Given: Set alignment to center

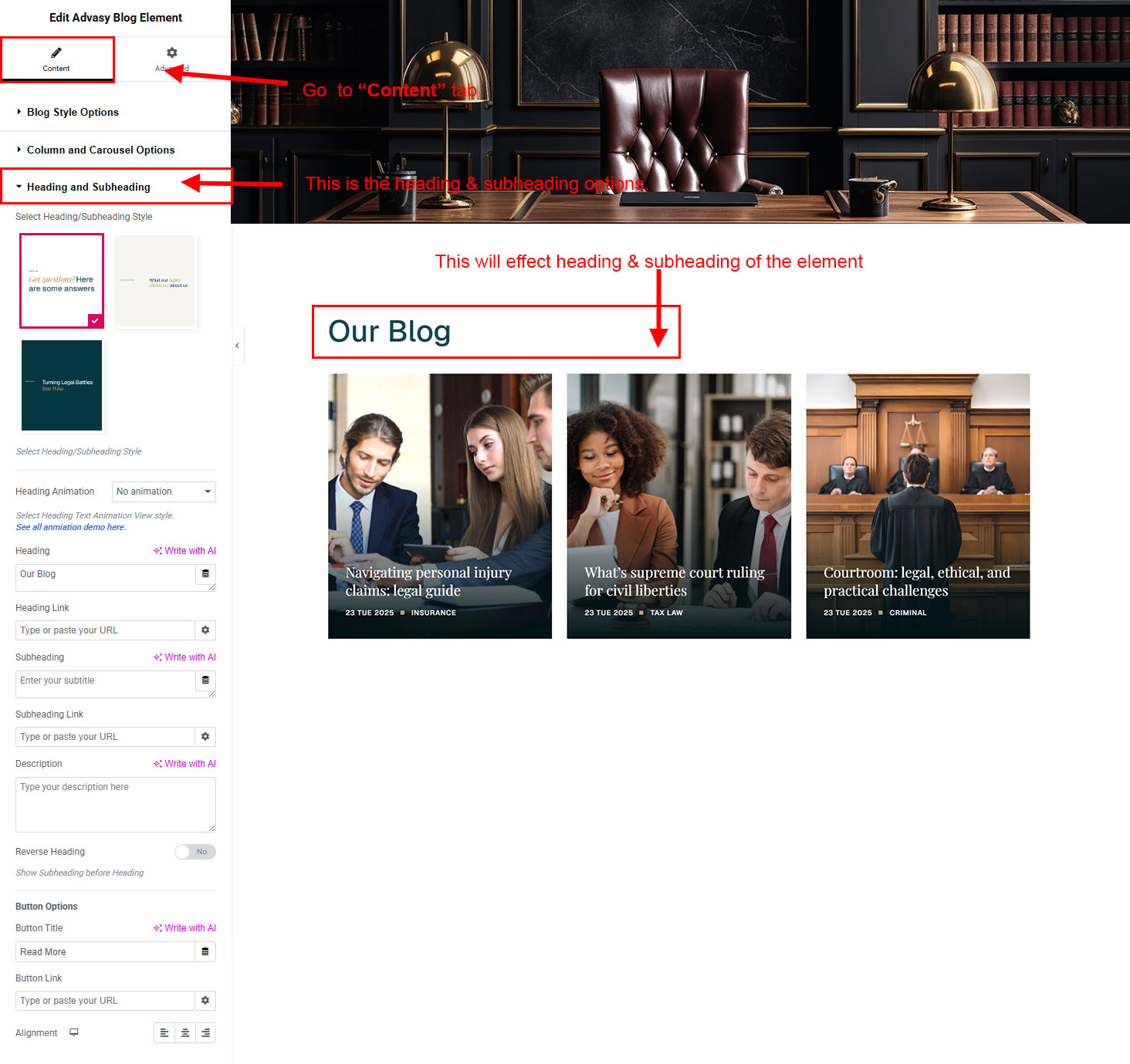Looking at the screenshot, I should click(185, 1033).
